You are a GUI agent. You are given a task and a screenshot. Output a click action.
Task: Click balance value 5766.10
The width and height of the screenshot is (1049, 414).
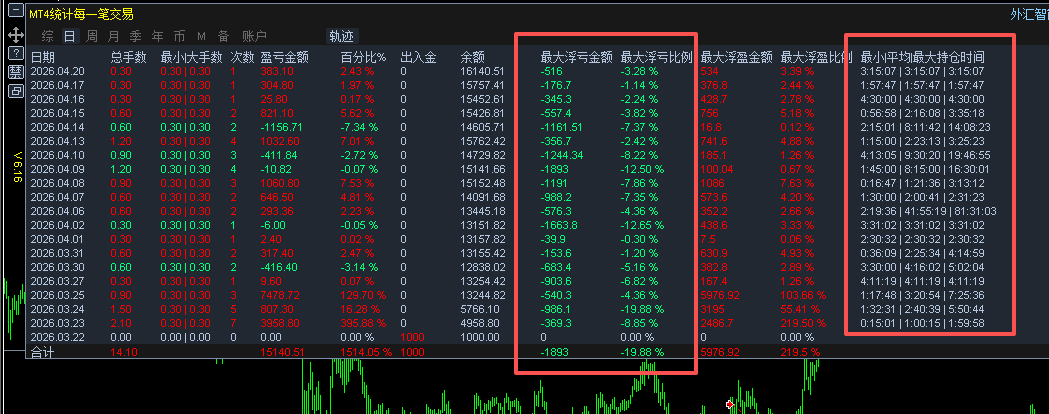pyautogui.click(x=480, y=310)
